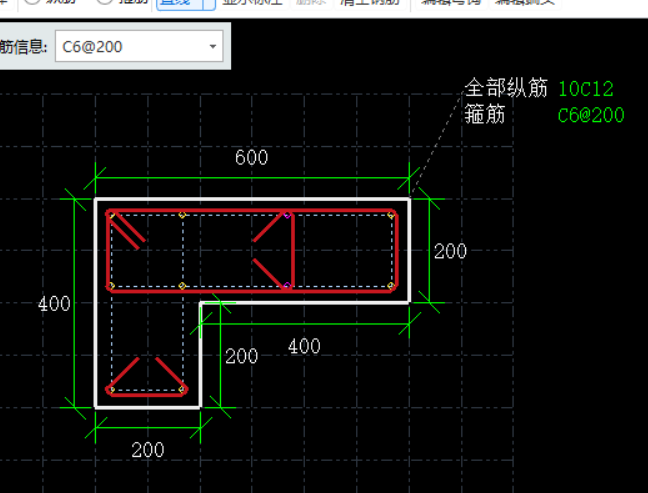Click the 400 dimension below the flange
648x493 pixels.
(304, 346)
